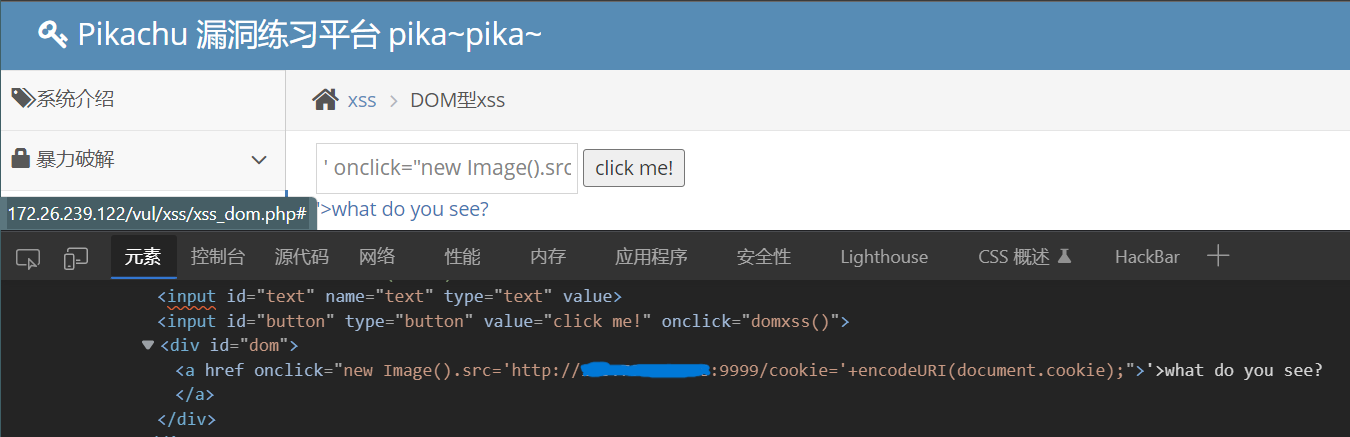Open the 源代码 tab
This screenshot has height=437, width=1350.
302,257
